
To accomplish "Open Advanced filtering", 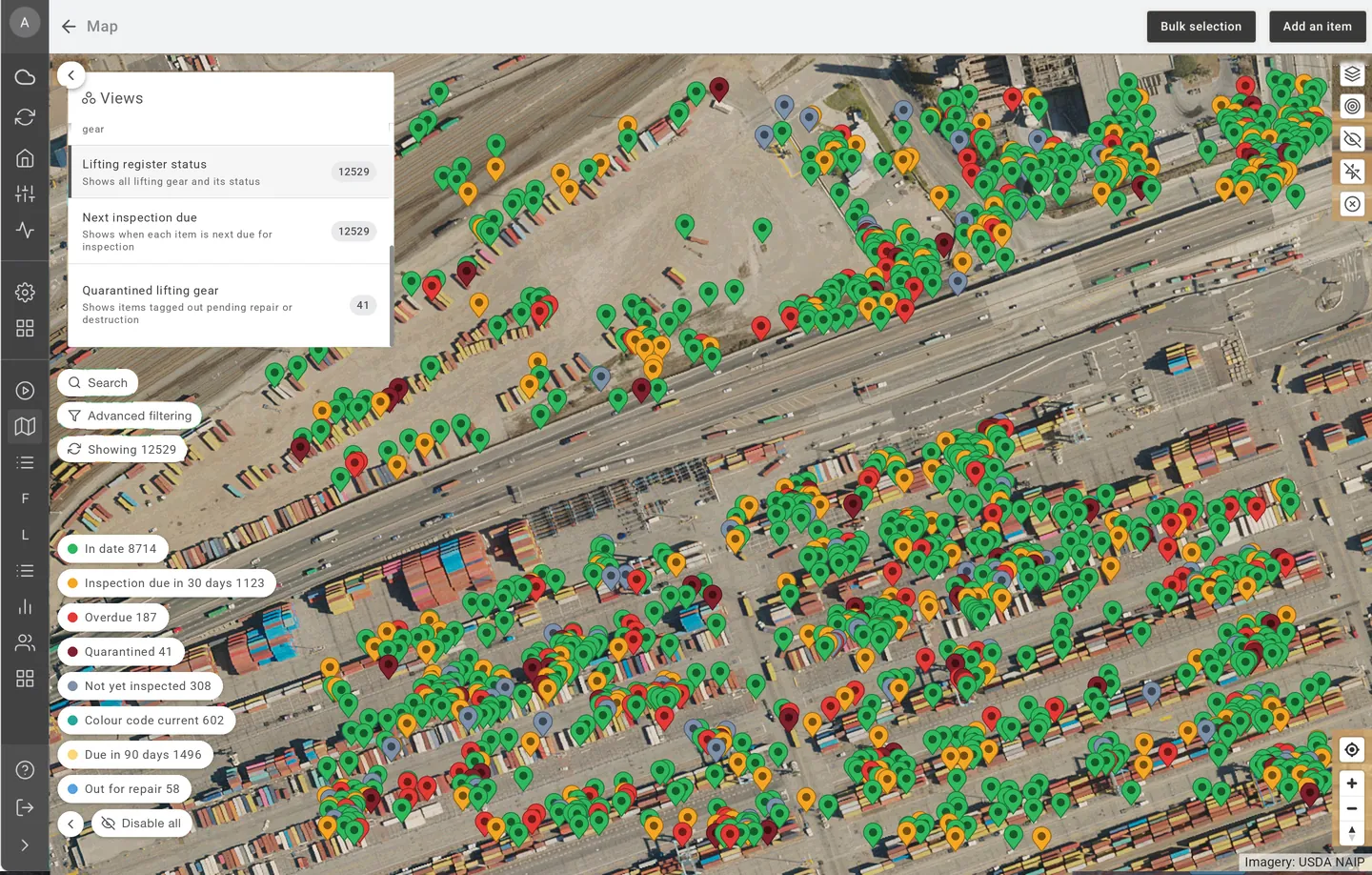I will coord(130,417).
